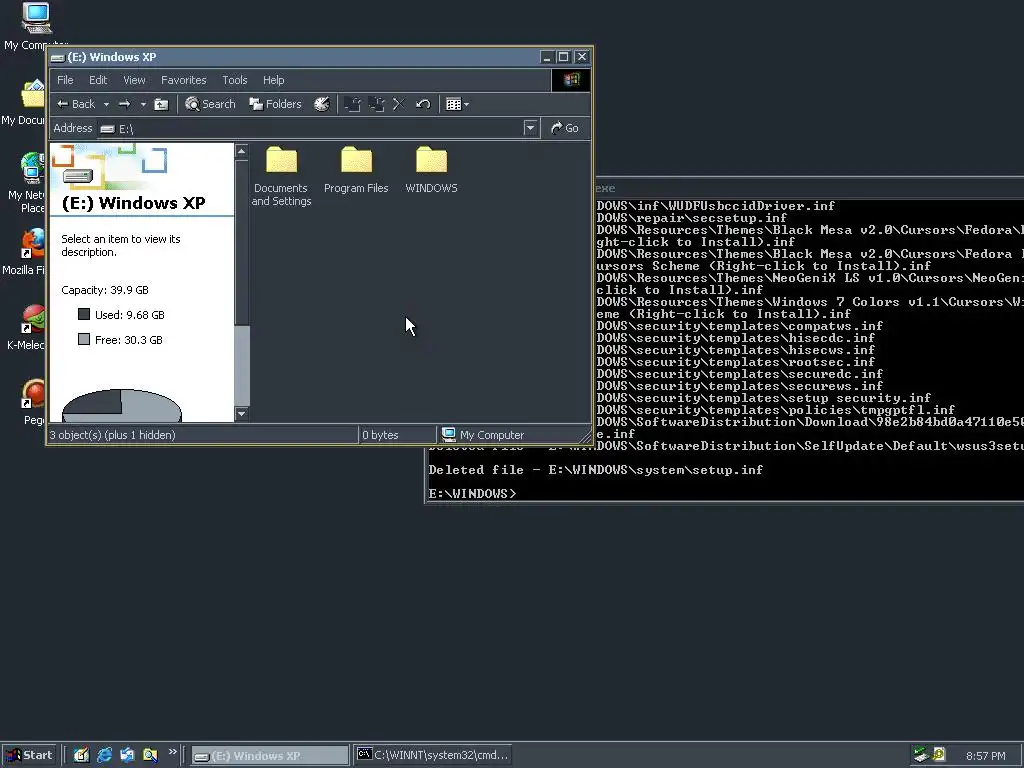Switch to (E:) Windows XP taskbar button
1024x768 pixels.
point(270,756)
